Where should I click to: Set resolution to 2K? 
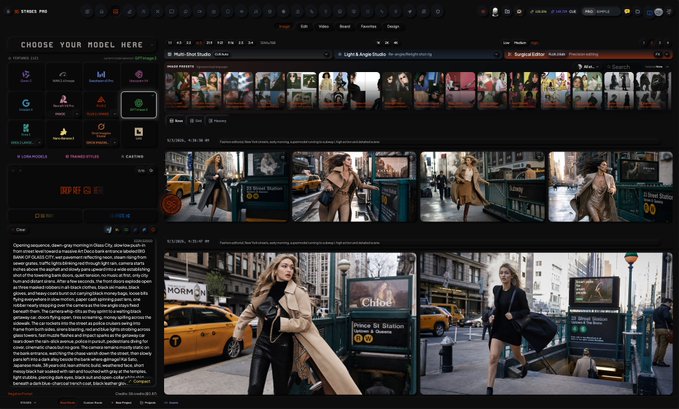[x=387, y=43]
